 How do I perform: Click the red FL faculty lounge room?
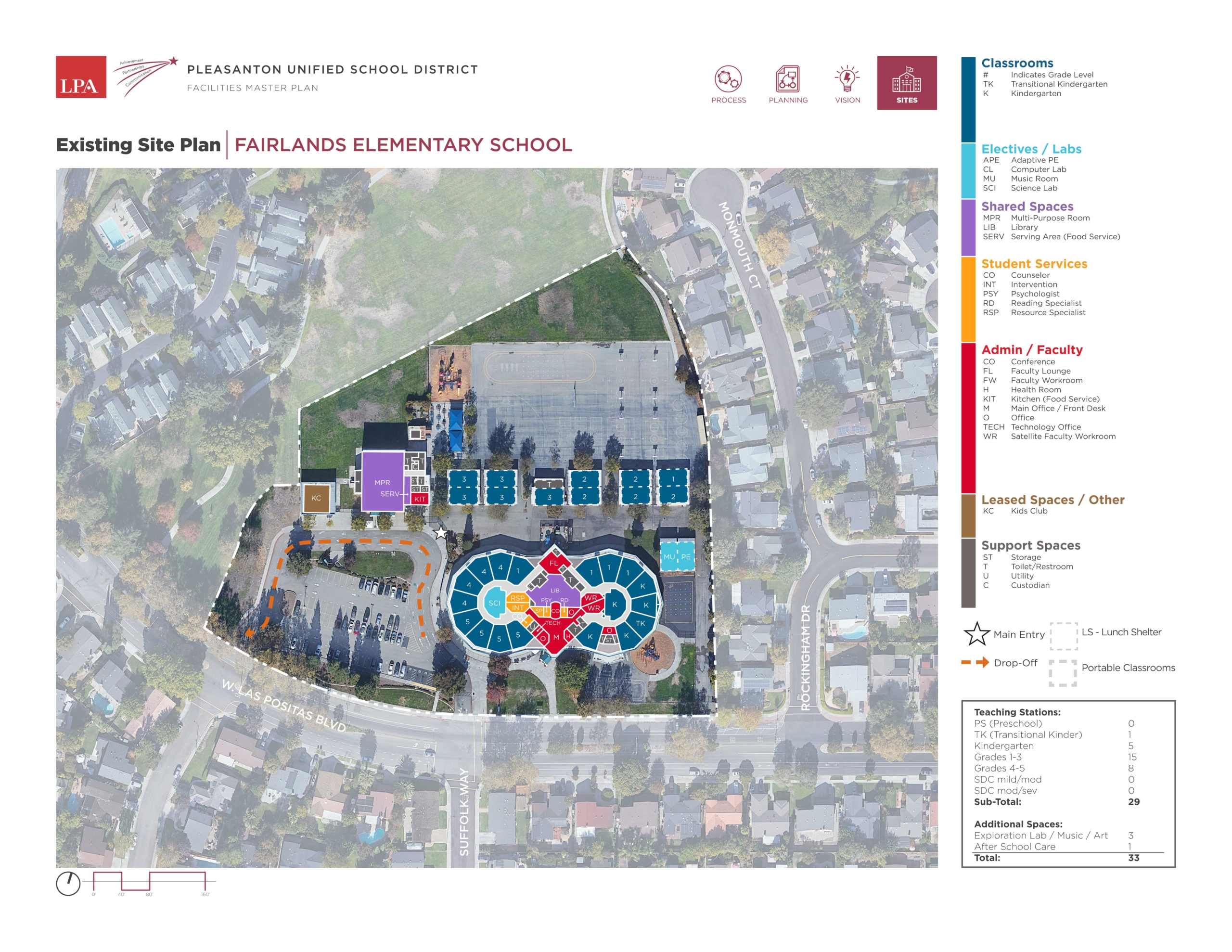(554, 562)
